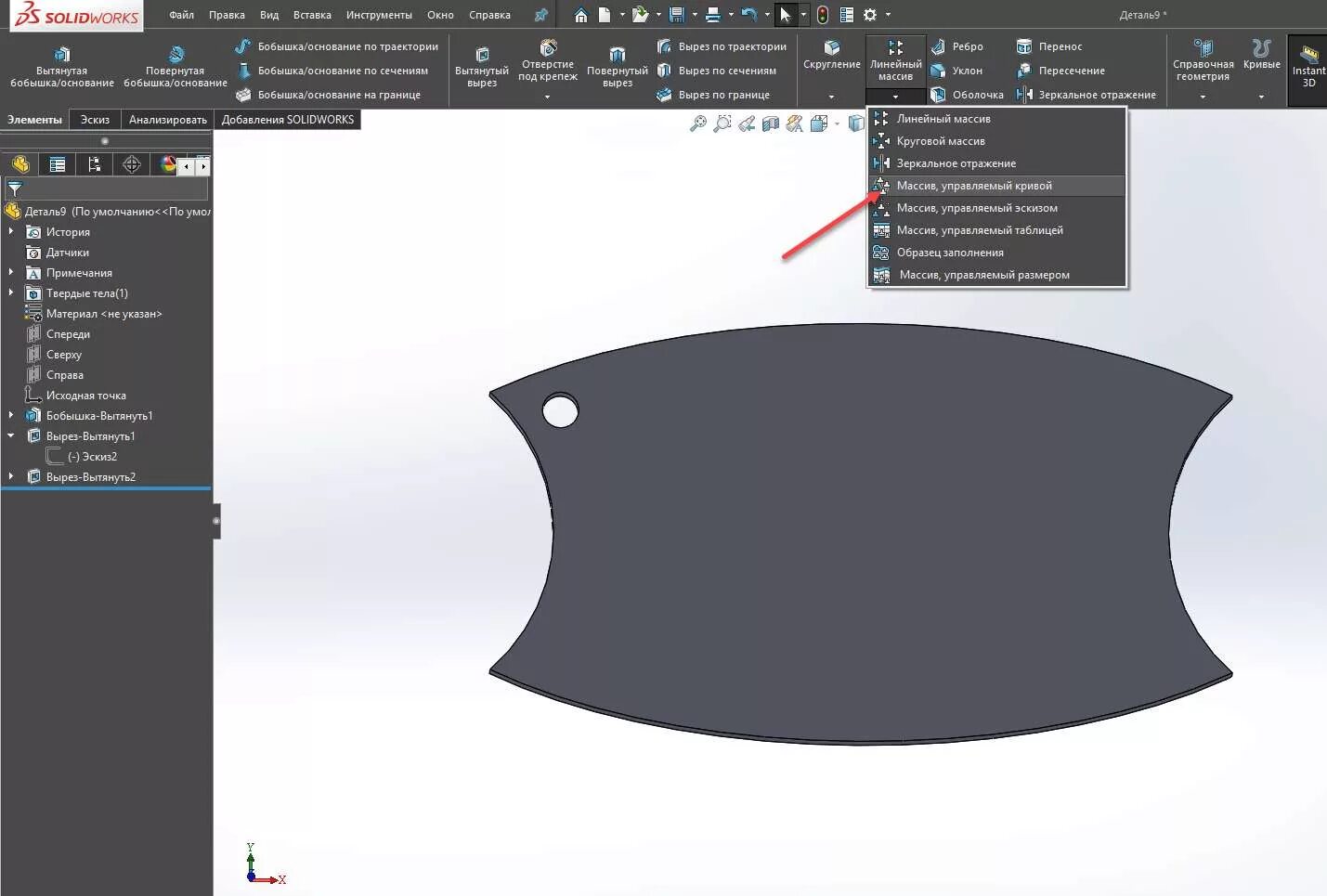The height and width of the screenshot is (896, 1327).
Task: Click the Скругление fillet tool
Action: [832, 56]
